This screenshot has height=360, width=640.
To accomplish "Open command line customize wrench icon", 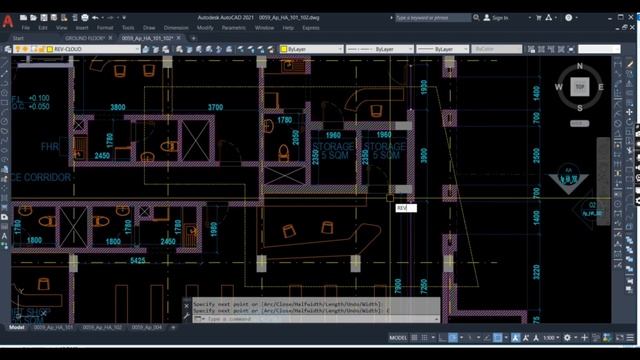I will (187, 316).
